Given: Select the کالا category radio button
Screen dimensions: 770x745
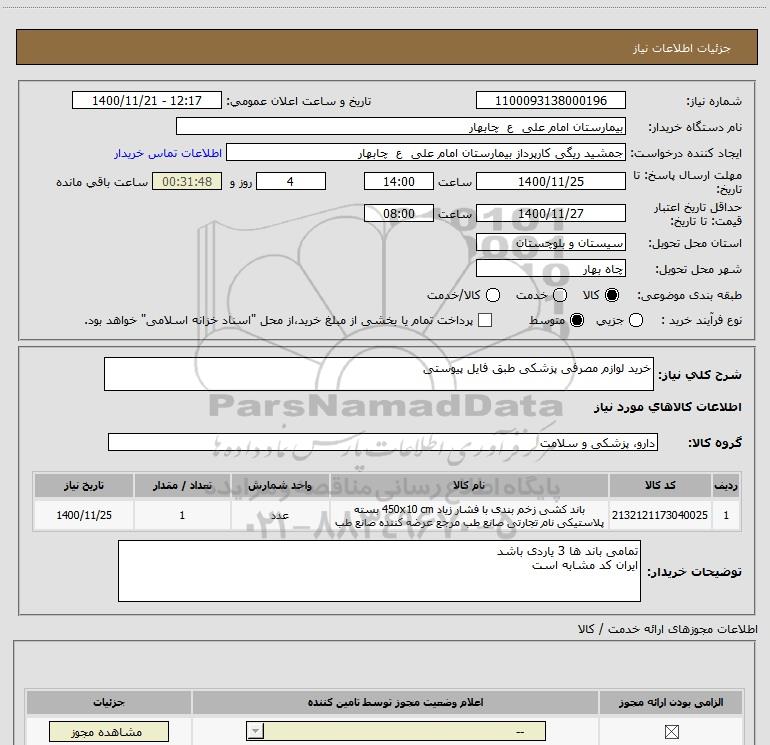Looking at the screenshot, I should (x=612, y=295).
